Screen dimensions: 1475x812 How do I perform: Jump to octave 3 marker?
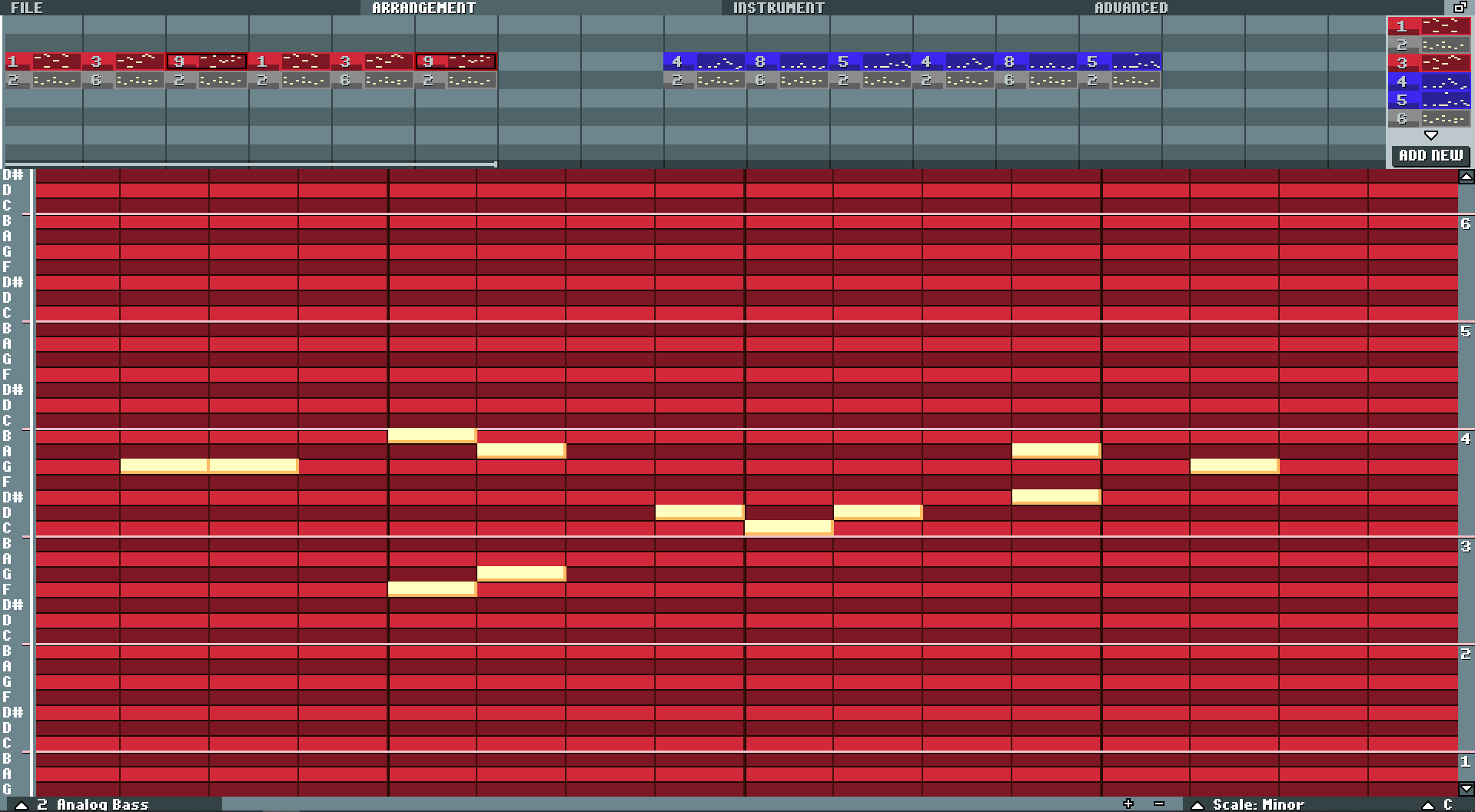point(1466,546)
